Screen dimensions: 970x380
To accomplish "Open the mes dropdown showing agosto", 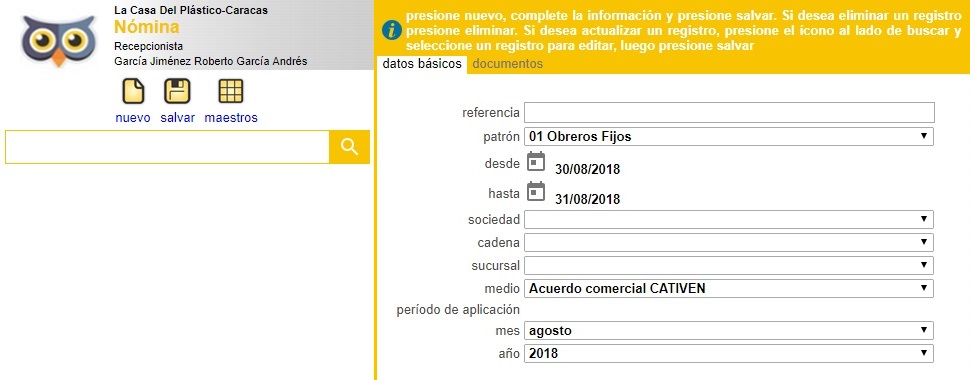I will tap(729, 330).
